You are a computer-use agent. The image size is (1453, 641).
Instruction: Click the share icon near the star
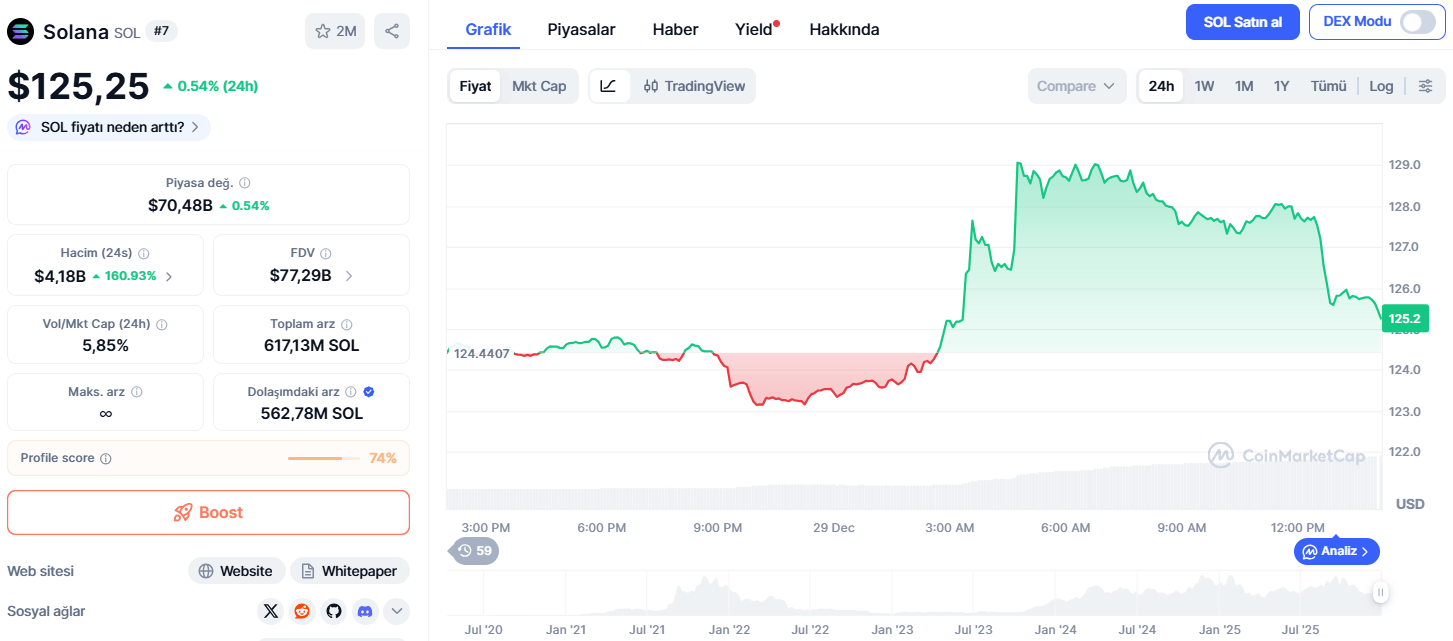coord(391,30)
